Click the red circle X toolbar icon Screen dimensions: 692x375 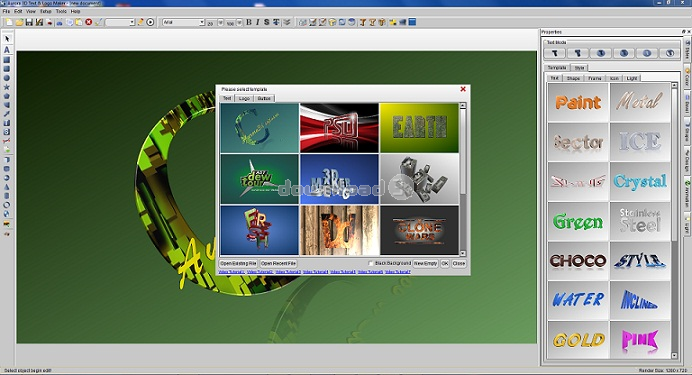(x=89, y=22)
